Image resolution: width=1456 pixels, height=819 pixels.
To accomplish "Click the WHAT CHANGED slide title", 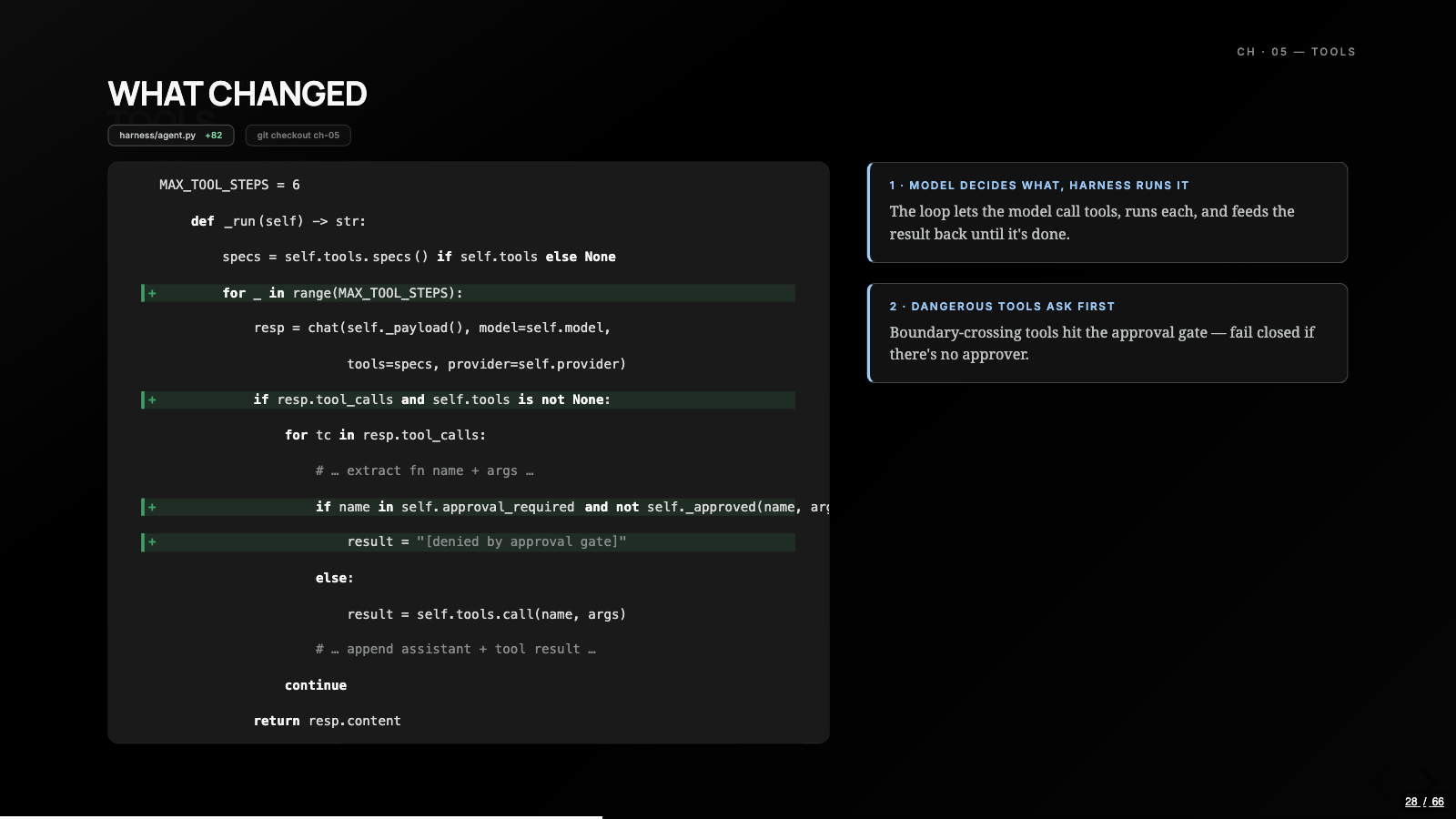I will point(238,94).
